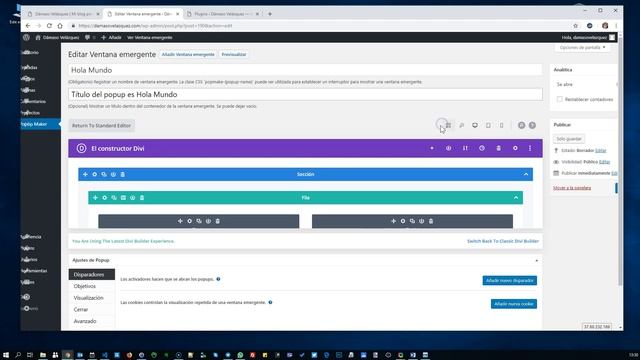Open settings gear on the right module
This screenshot has height=360, width=640.
[403, 221]
